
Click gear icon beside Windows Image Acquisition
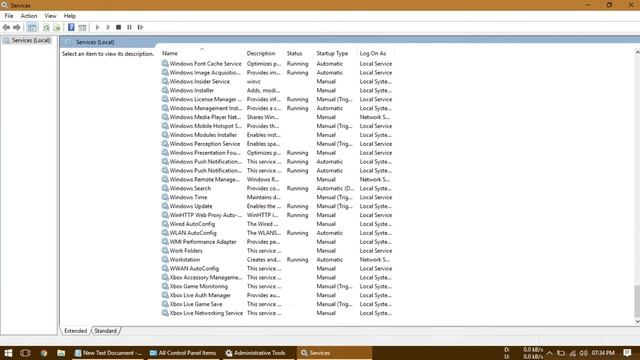pyautogui.click(x=165, y=73)
